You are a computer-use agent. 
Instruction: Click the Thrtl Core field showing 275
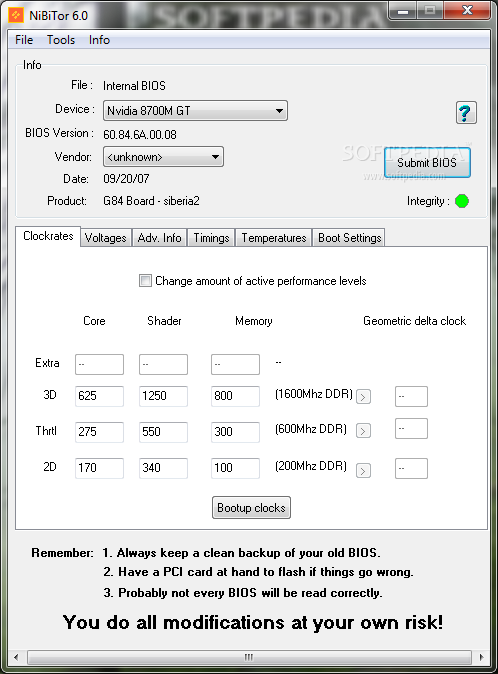click(x=99, y=432)
